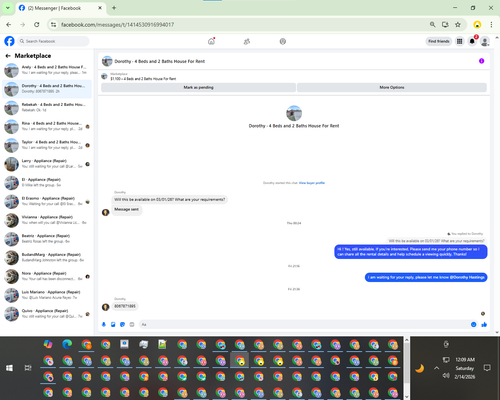This screenshot has width=500, height=400.
Task: Open the Quivo Appliance (Repair) chat
Action: [x=47, y=314]
